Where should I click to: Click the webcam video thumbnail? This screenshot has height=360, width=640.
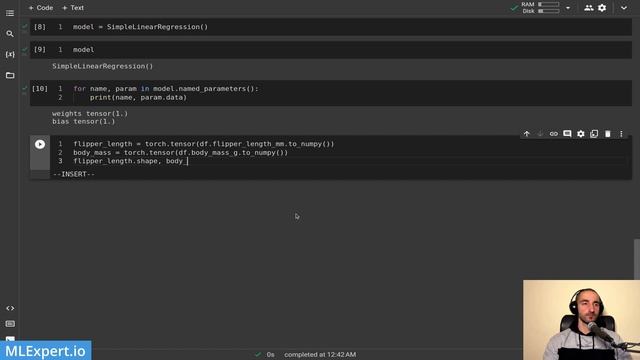(x=581, y=320)
